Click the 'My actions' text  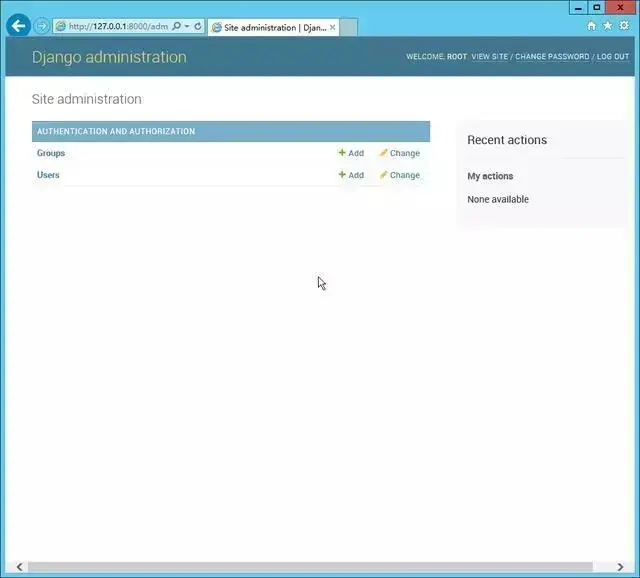coord(490,176)
